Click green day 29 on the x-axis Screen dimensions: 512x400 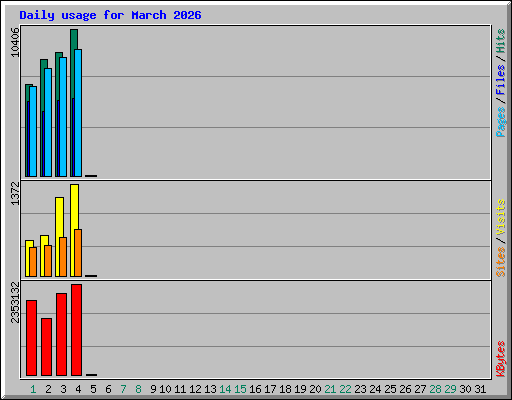(450, 389)
